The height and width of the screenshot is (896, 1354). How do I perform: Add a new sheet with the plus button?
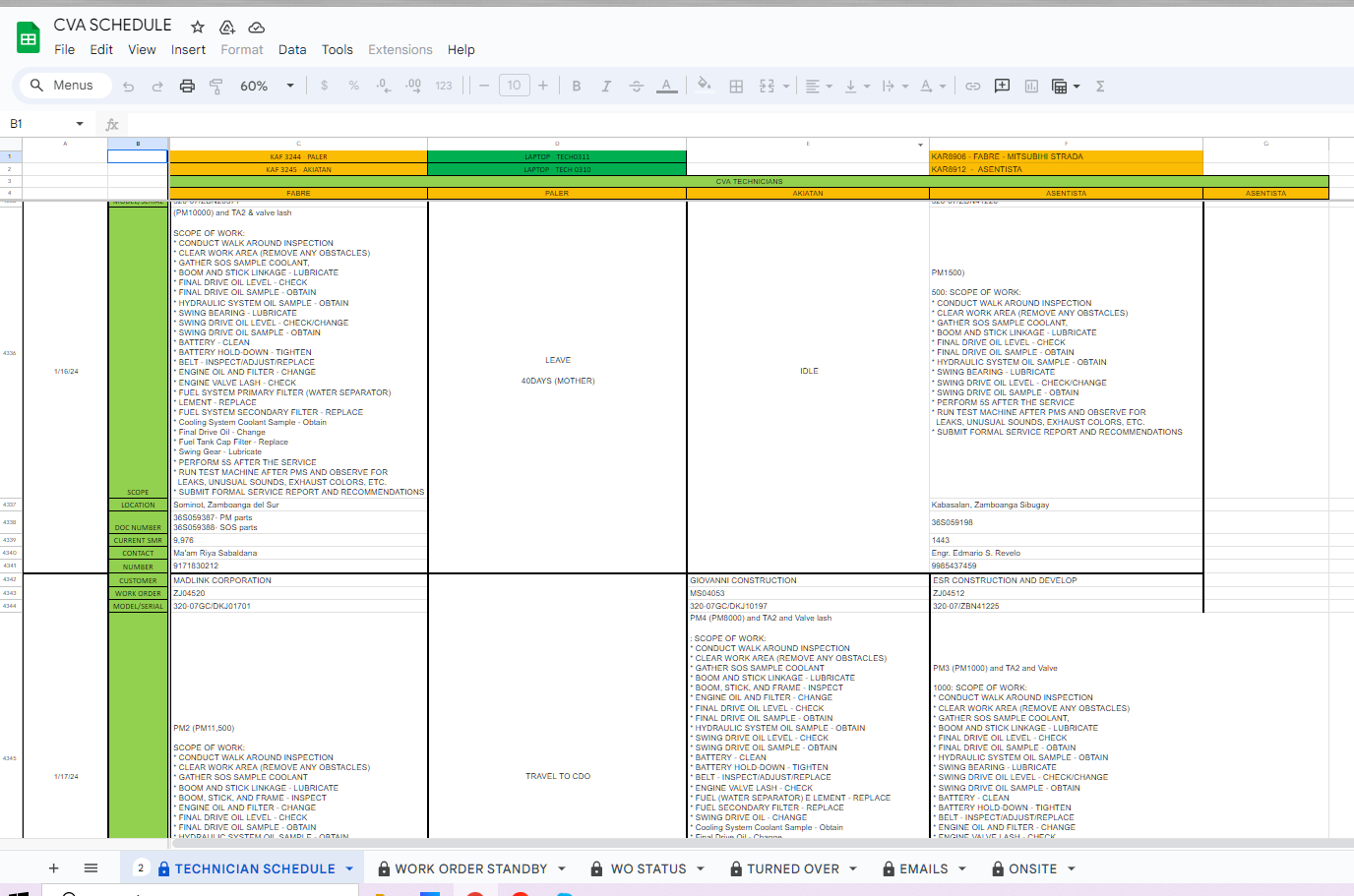tap(54, 868)
